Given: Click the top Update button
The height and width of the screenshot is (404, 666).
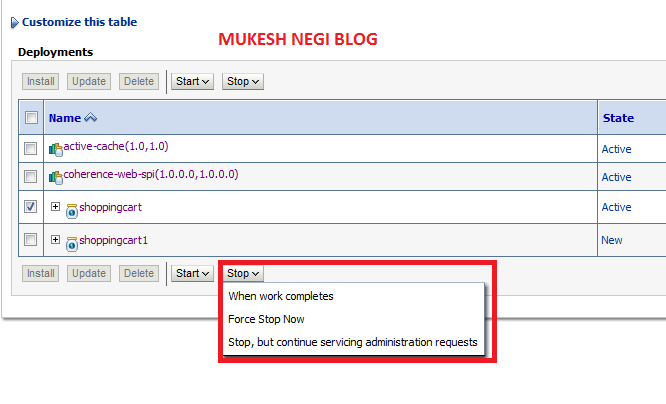Looking at the screenshot, I should coord(89,81).
